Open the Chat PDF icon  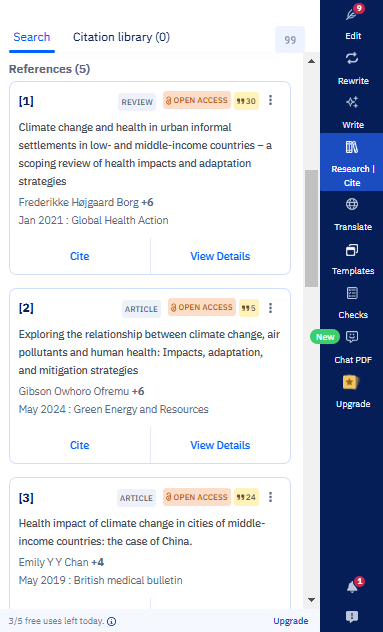coord(352,337)
